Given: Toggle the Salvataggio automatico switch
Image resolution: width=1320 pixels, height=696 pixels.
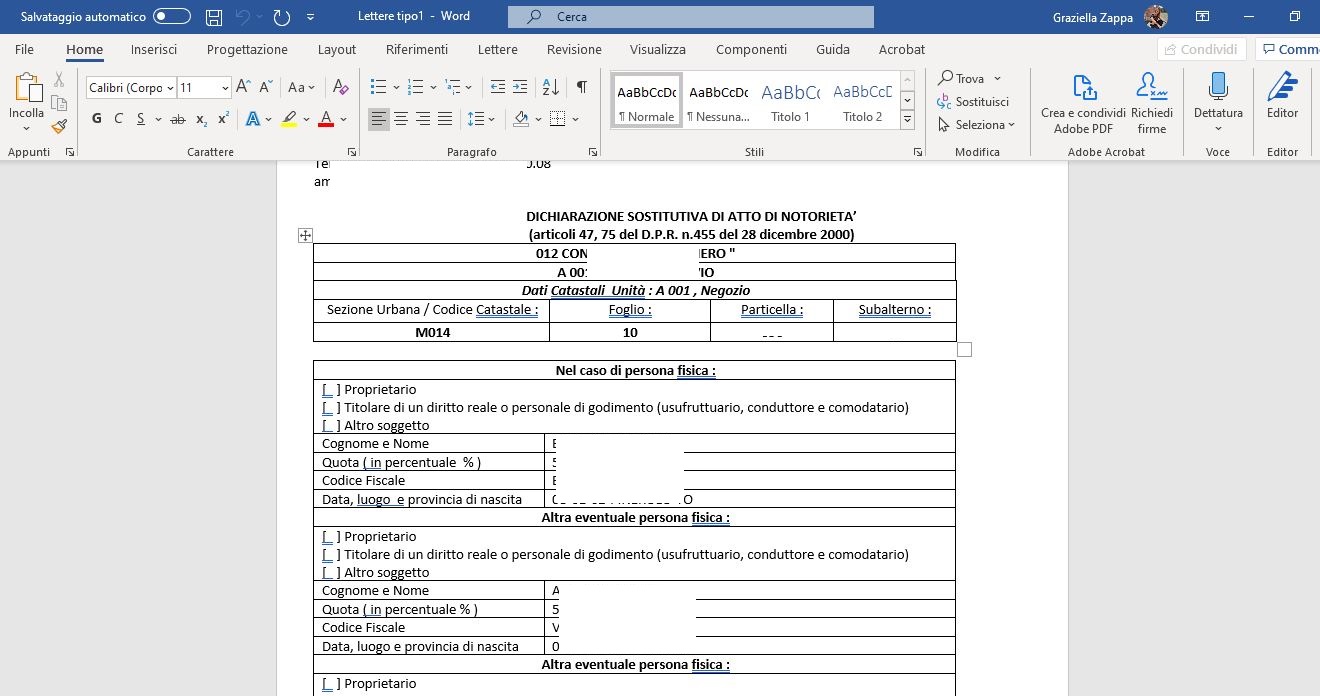Looking at the screenshot, I should [x=172, y=17].
